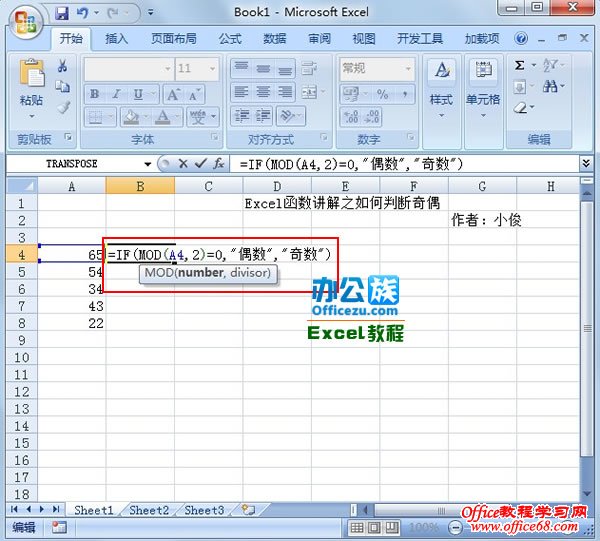Viewport: 600px width, 541px height.
Task: Click the Insert Worksheet tab icon
Action: click(248, 510)
